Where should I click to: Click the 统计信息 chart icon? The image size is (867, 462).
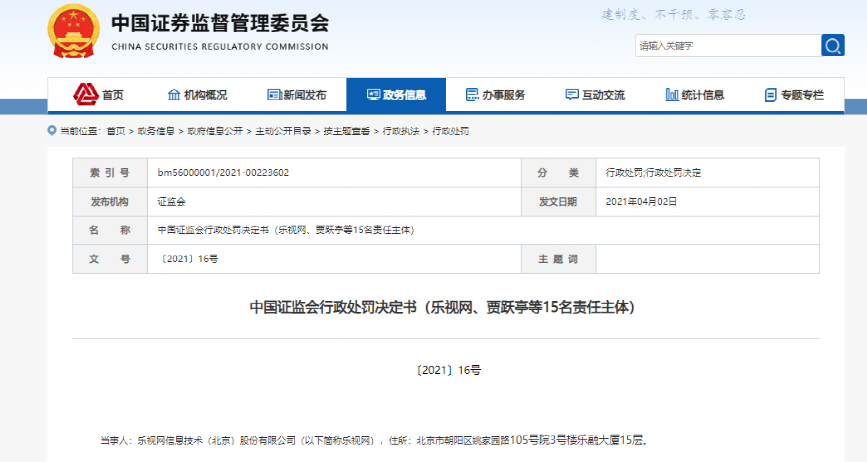tap(671, 95)
